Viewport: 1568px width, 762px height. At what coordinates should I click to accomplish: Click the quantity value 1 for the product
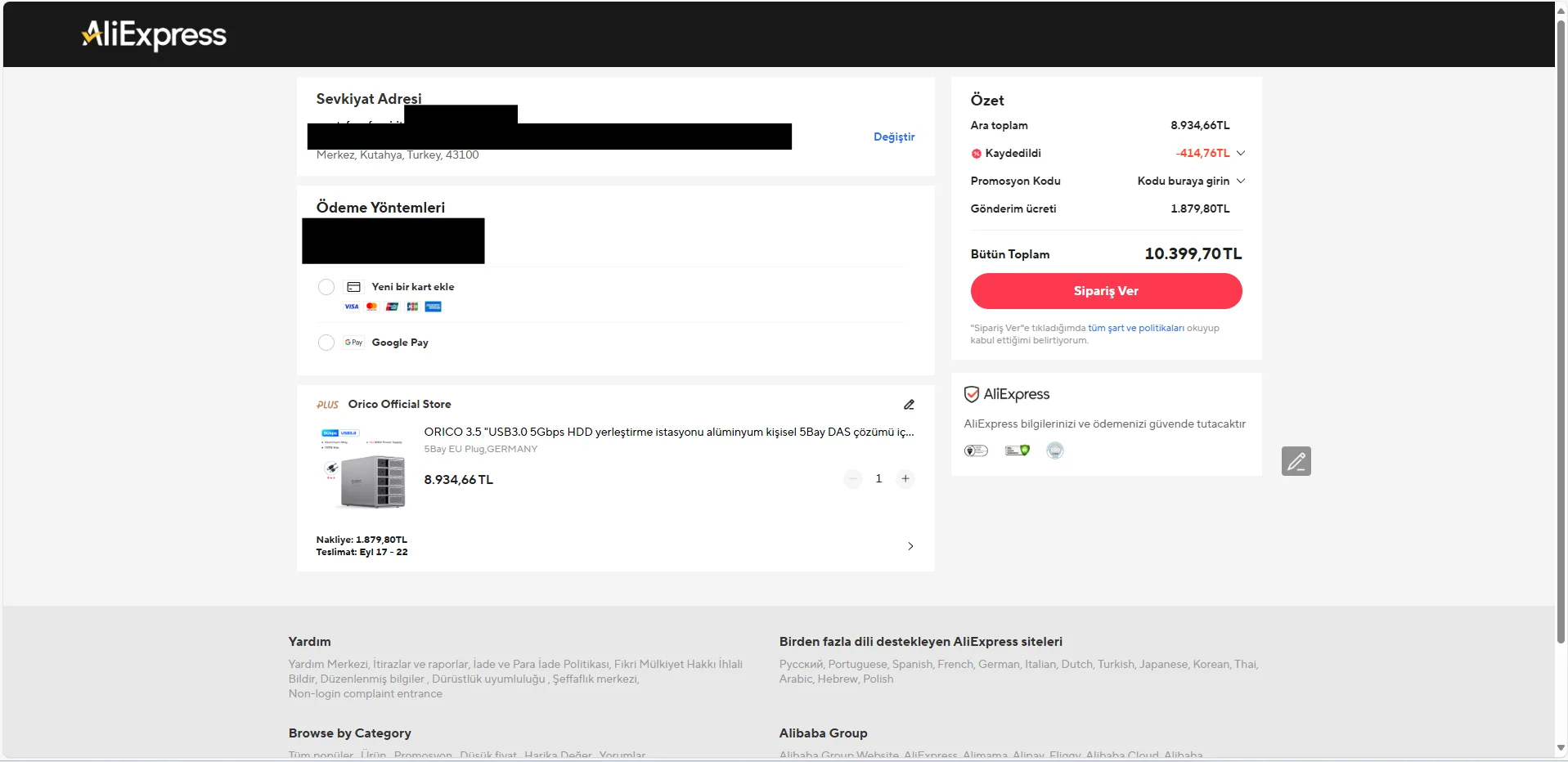[879, 479]
